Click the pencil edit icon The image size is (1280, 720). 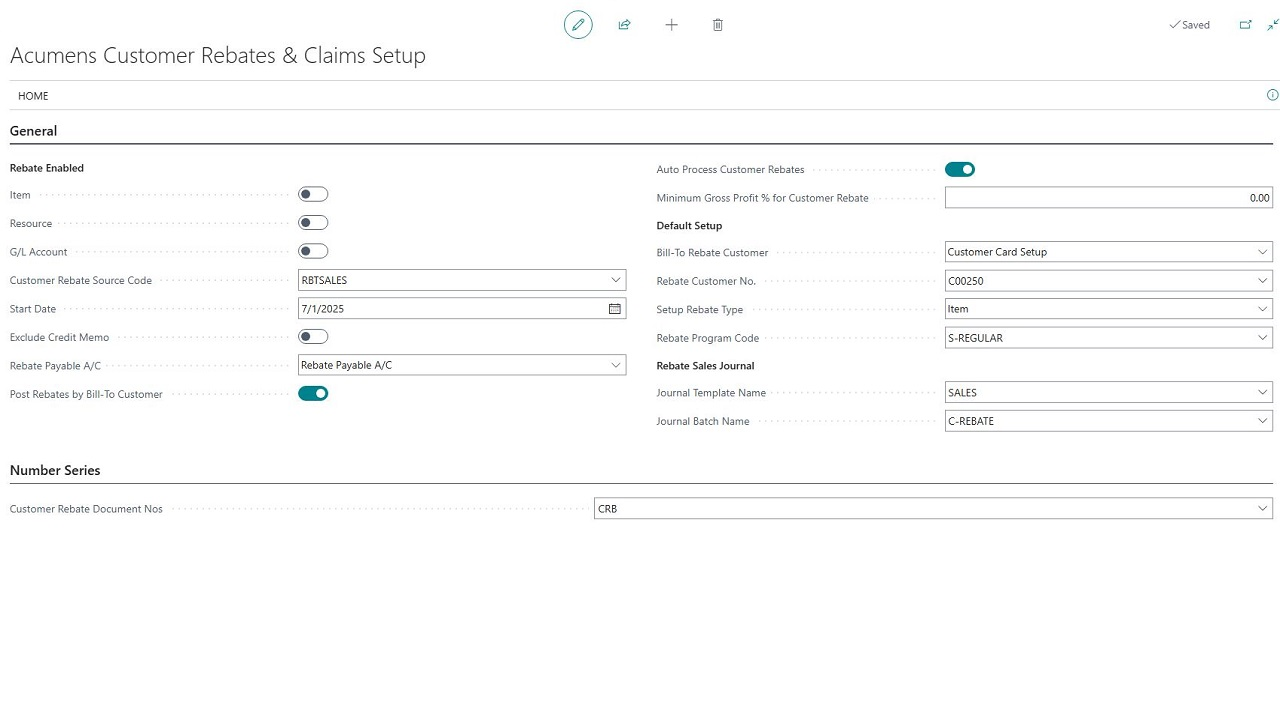[x=578, y=25]
